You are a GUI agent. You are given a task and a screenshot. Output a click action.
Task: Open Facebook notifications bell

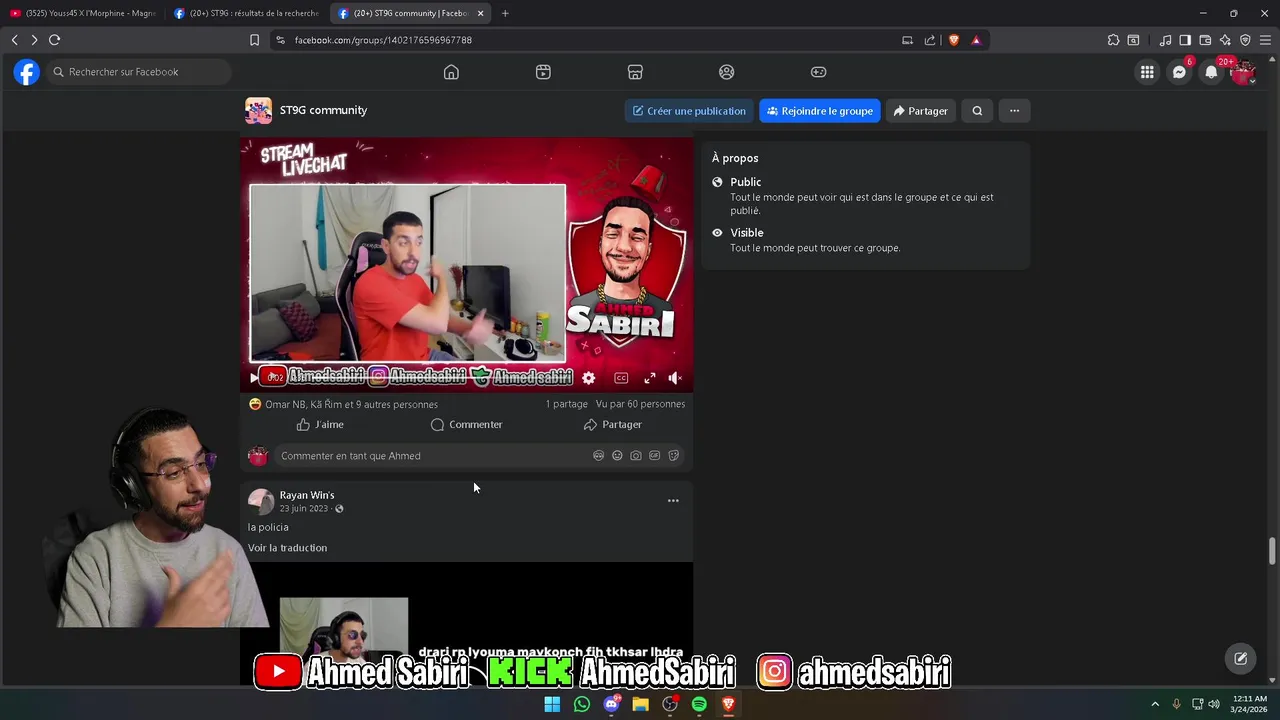1211,72
